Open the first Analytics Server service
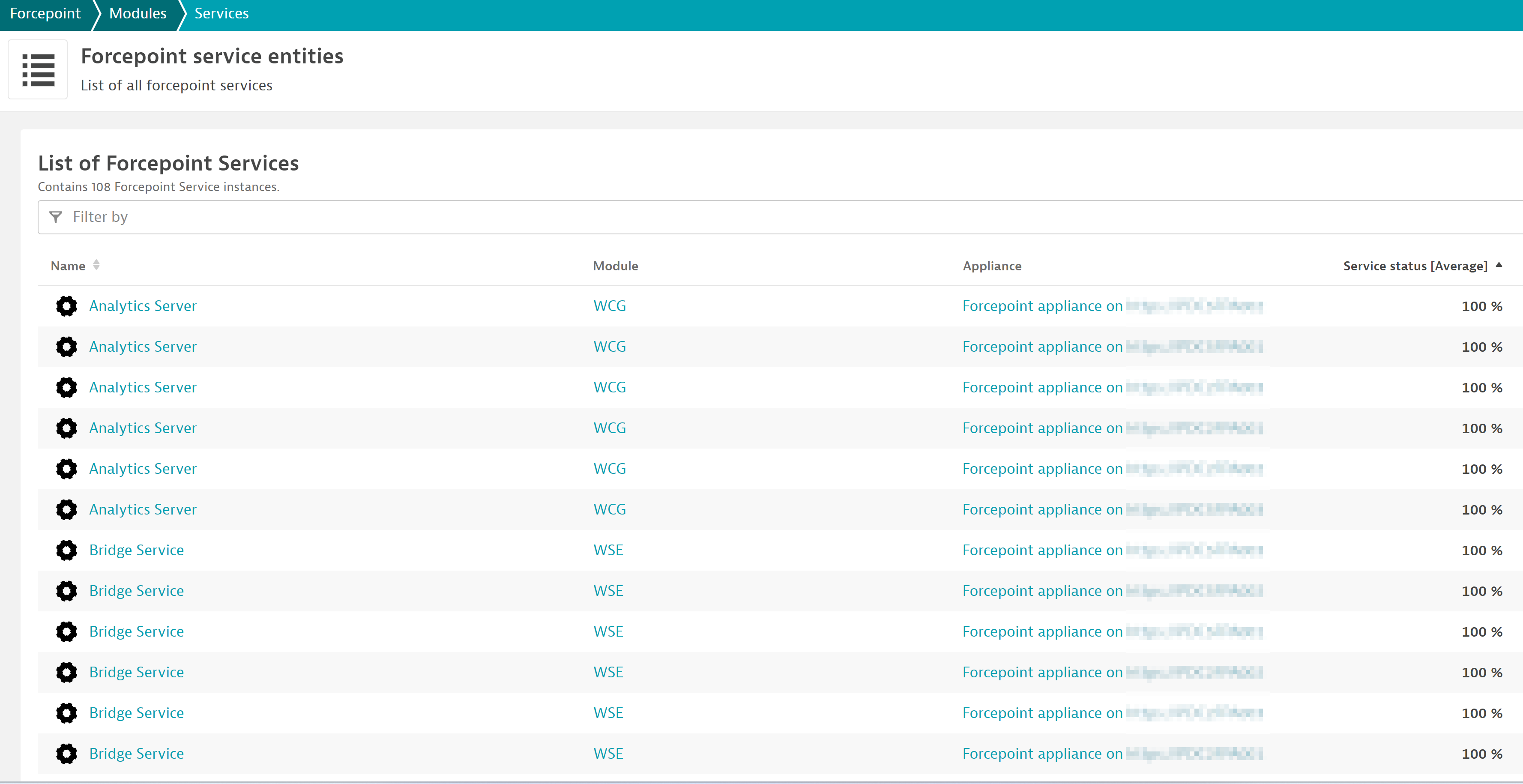 click(143, 306)
